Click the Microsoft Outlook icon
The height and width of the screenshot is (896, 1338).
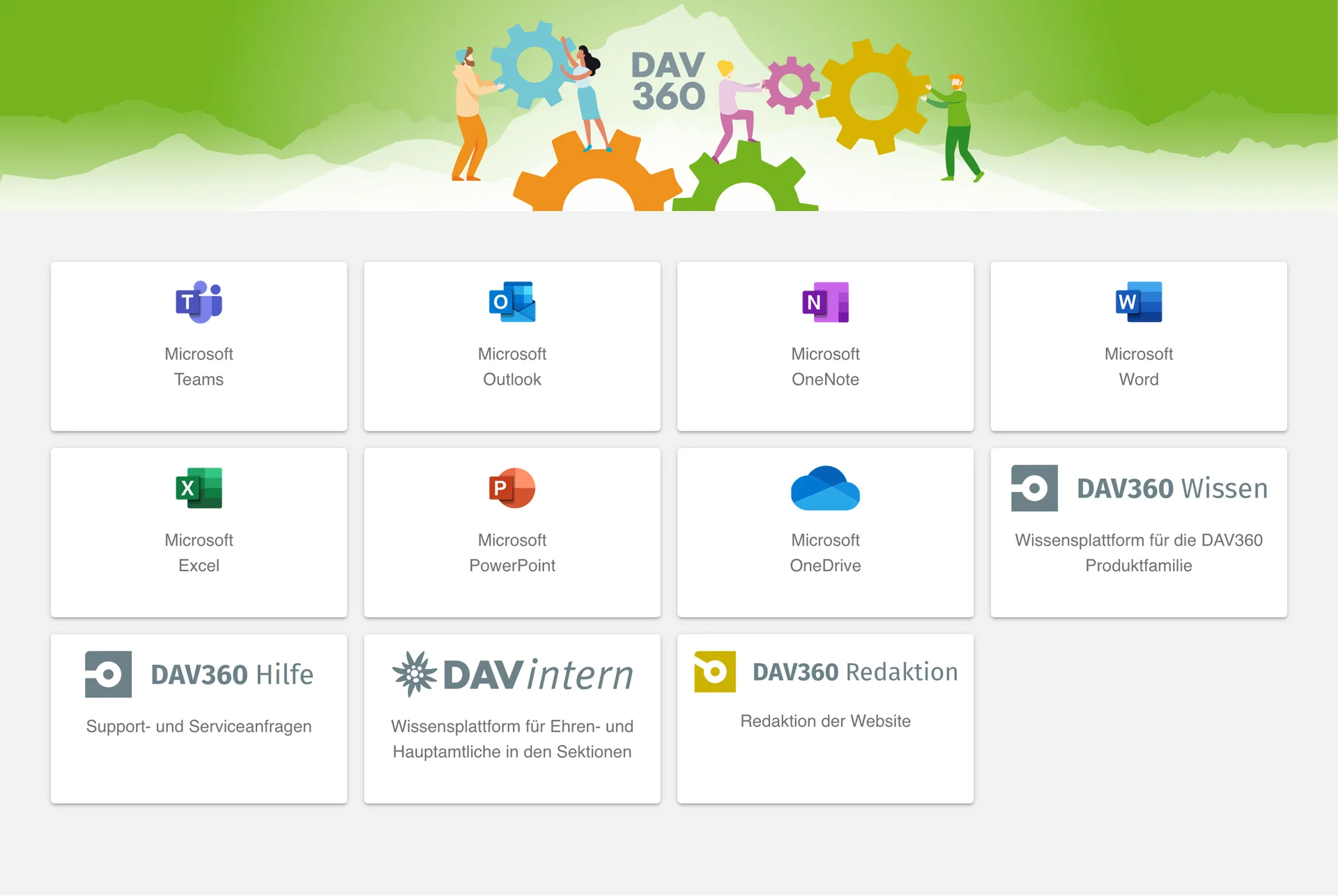(x=512, y=302)
